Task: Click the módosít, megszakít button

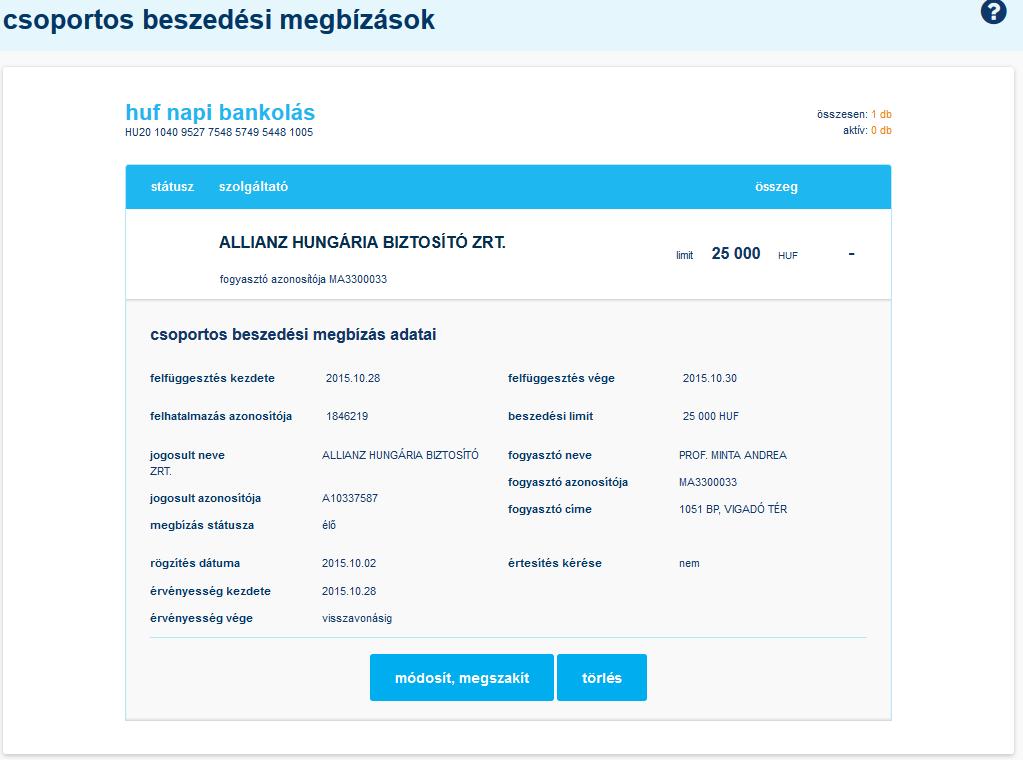Action: pyautogui.click(x=462, y=678)
